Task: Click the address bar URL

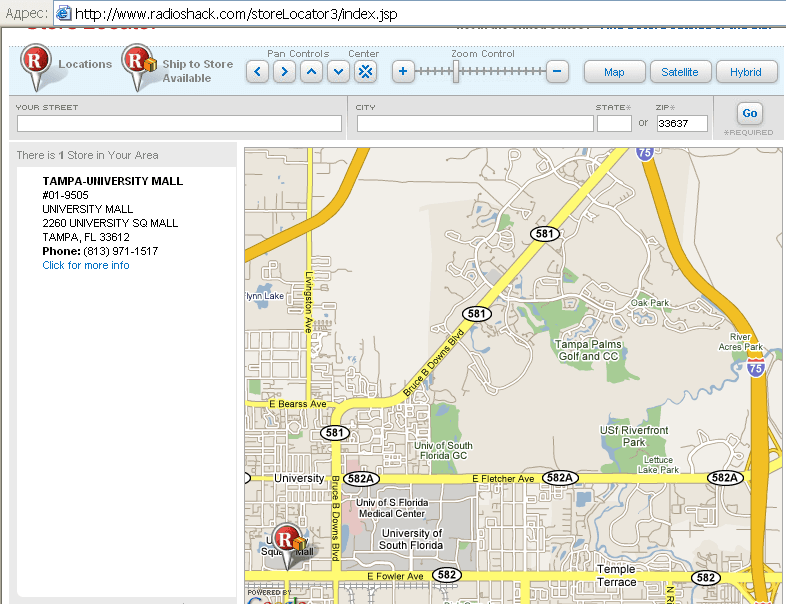Action: coord(236,14)
